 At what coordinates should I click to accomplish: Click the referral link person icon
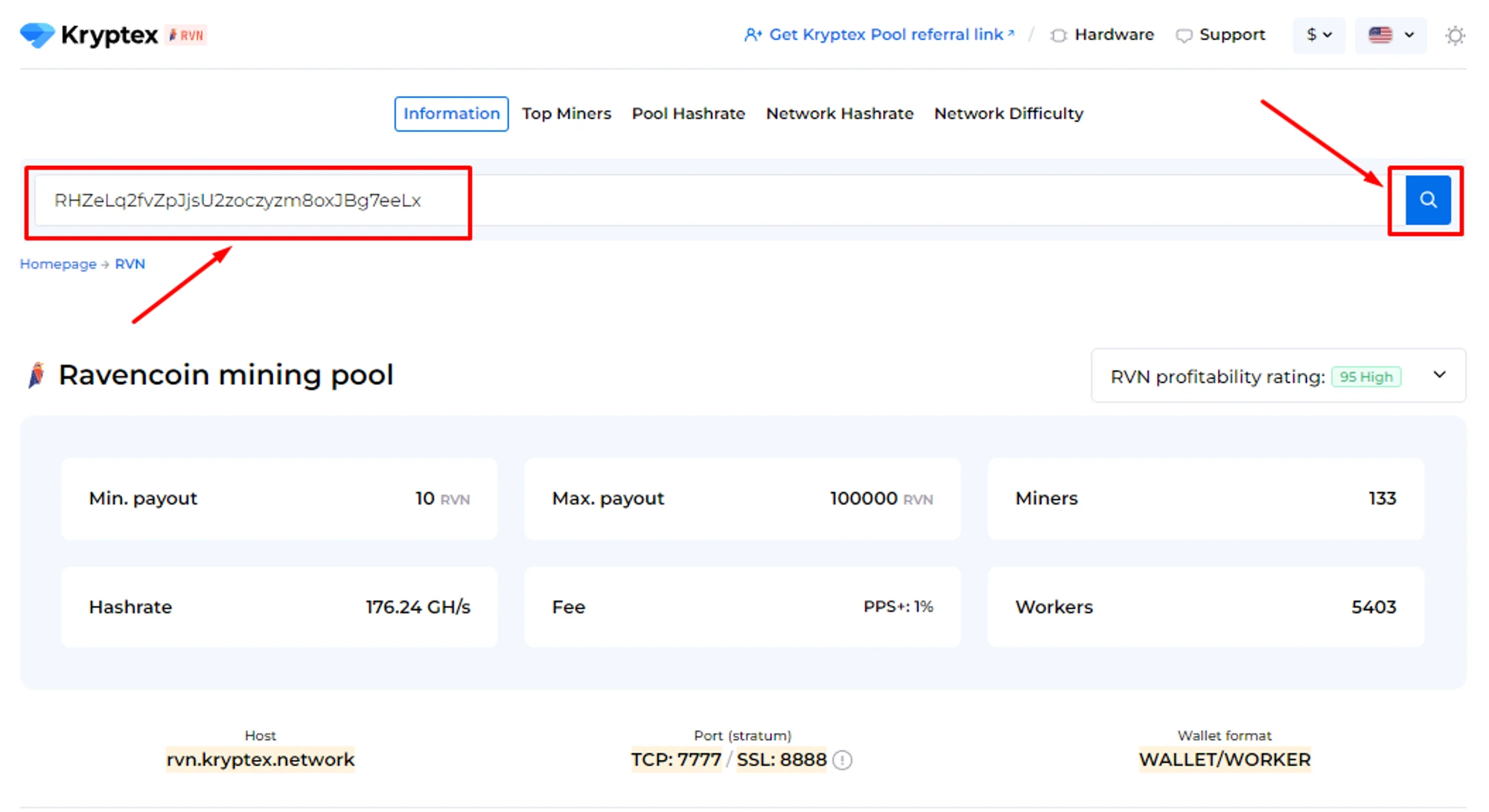[x=753, y=35]
